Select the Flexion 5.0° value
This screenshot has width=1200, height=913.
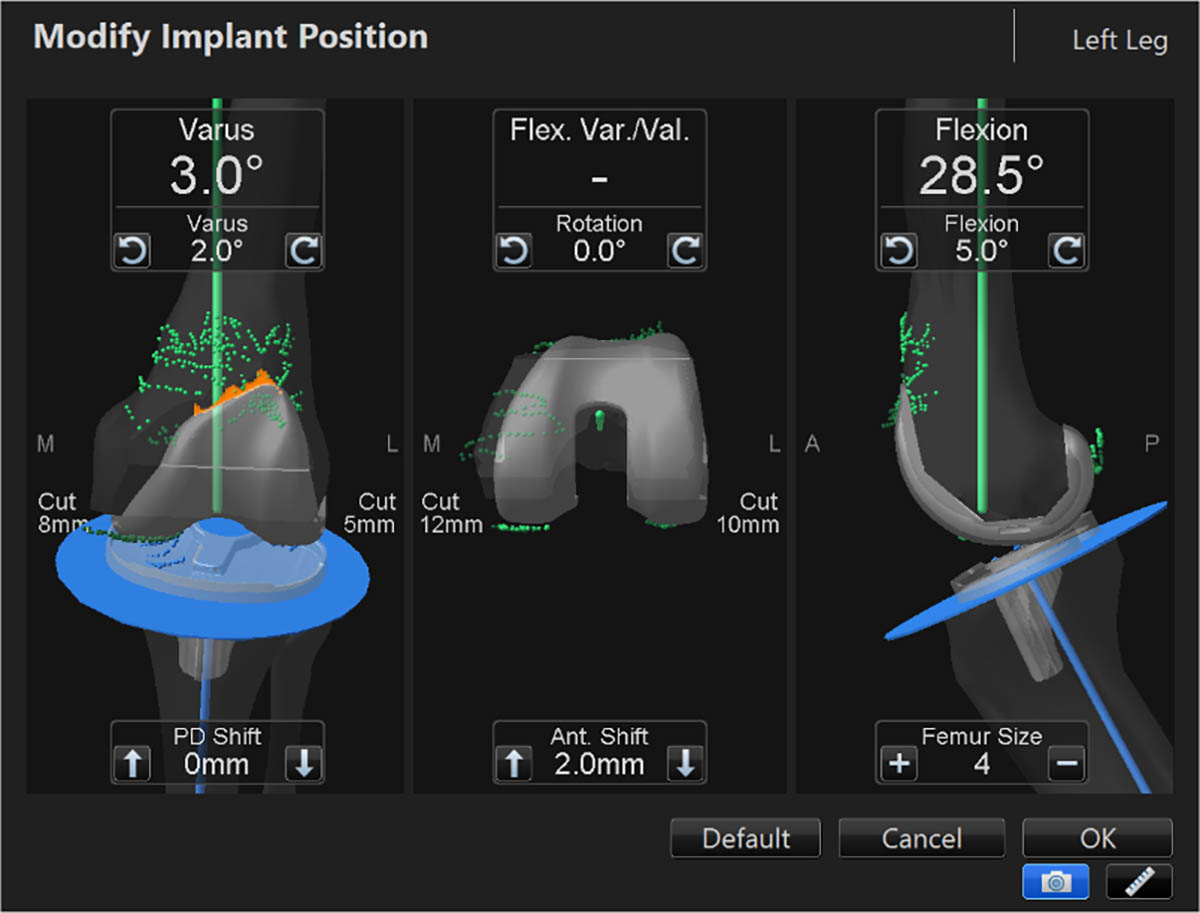(x=982, y=250)
